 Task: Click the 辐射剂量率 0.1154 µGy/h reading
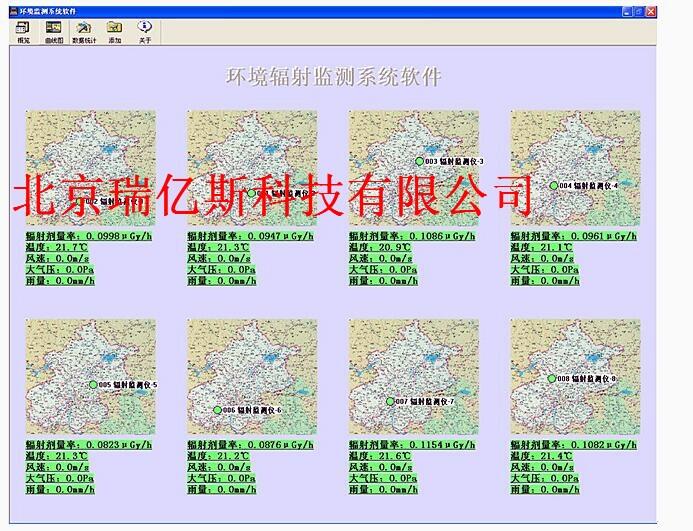pos(412,445)
